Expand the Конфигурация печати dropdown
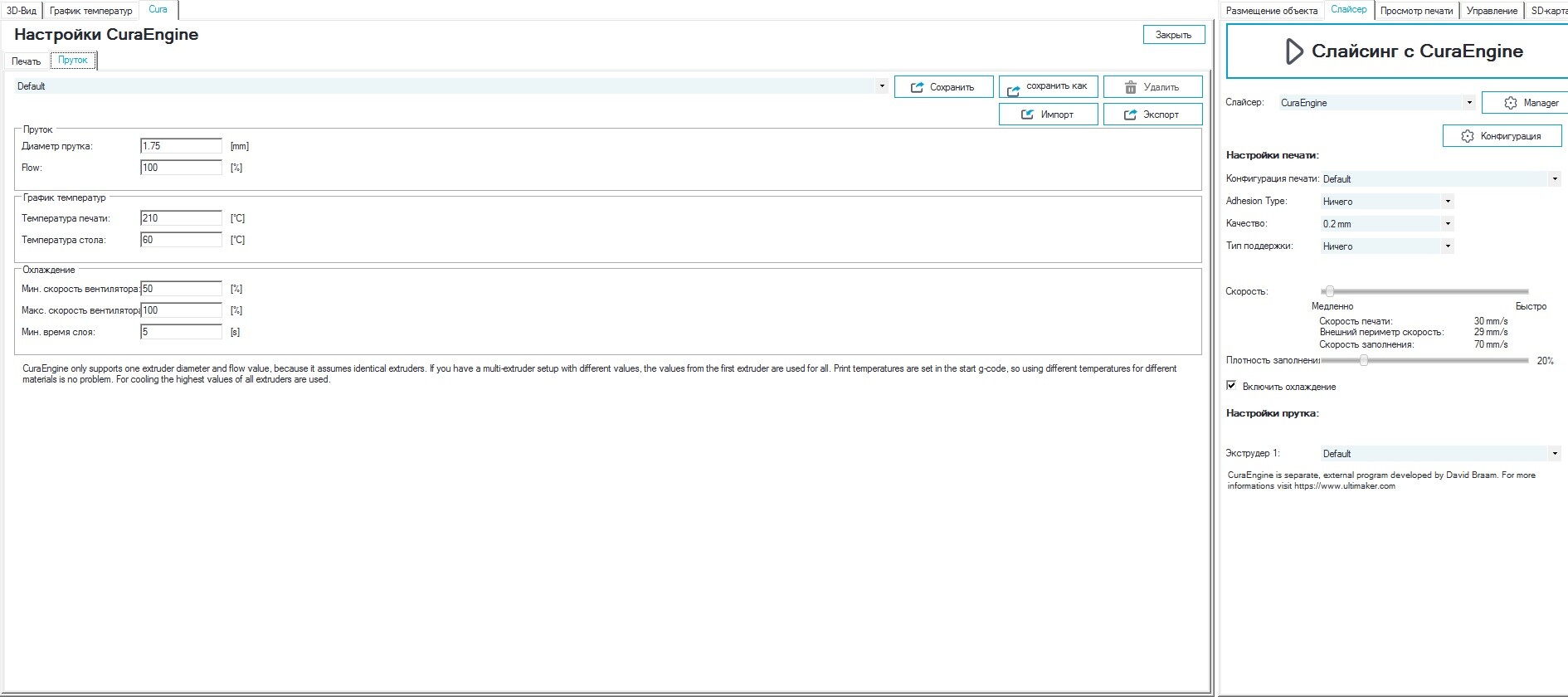The width and height of the screenshot is (1568, 697). click(1555, 179)
